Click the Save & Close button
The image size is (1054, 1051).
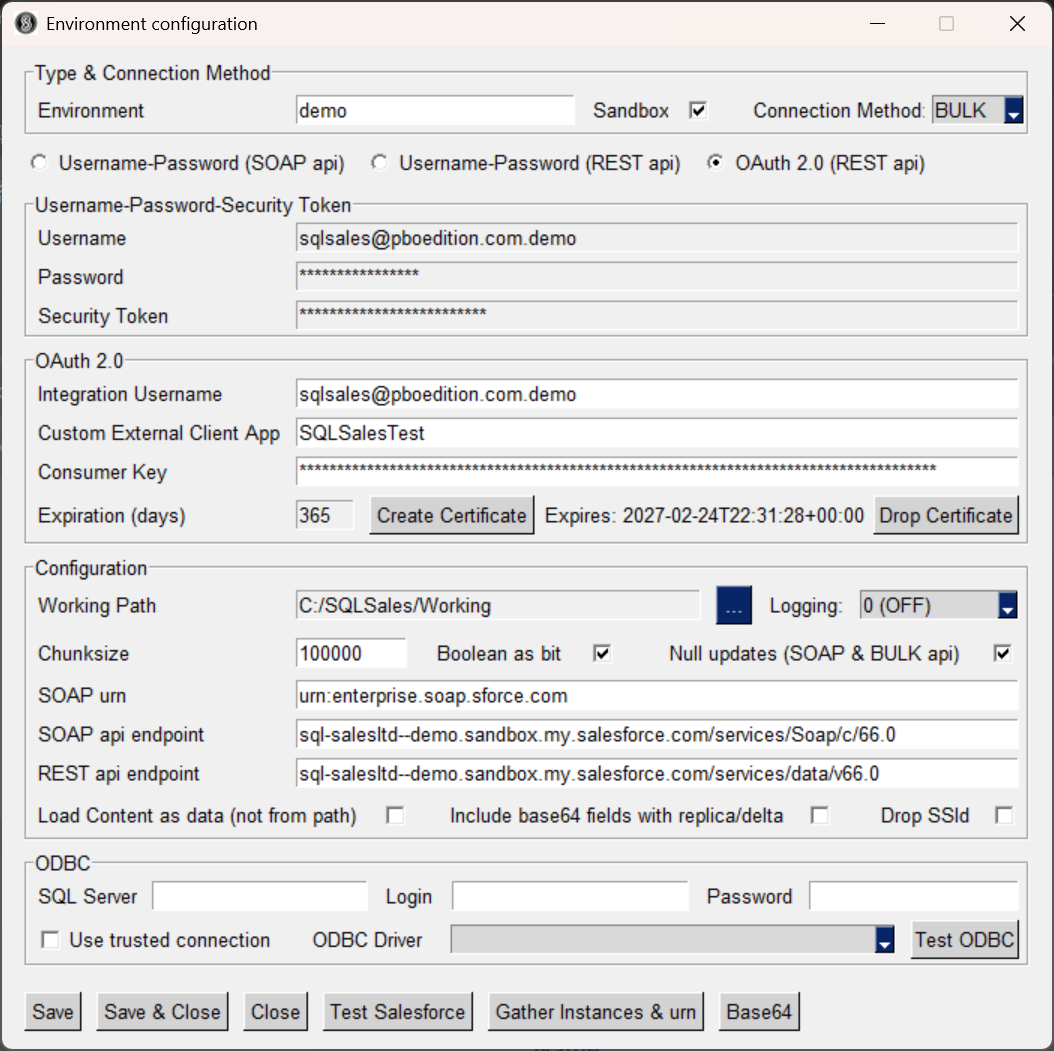(x=162, y=1012)
